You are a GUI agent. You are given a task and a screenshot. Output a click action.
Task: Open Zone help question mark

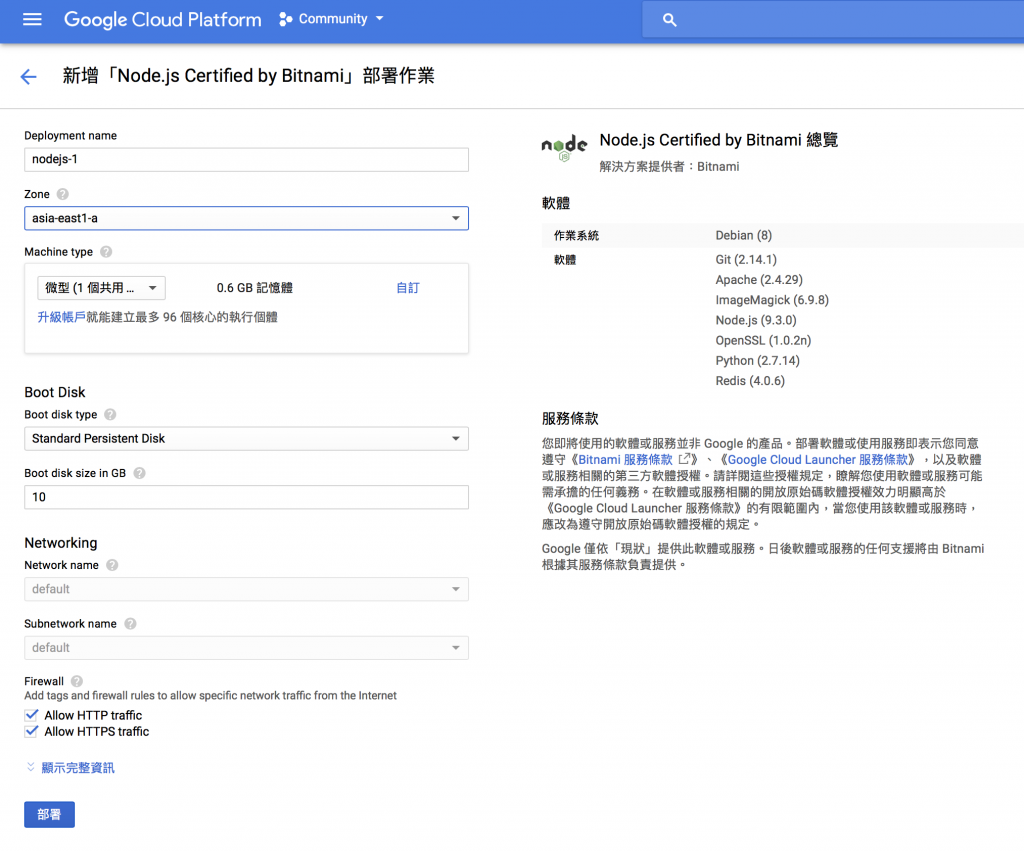[63, 194]
